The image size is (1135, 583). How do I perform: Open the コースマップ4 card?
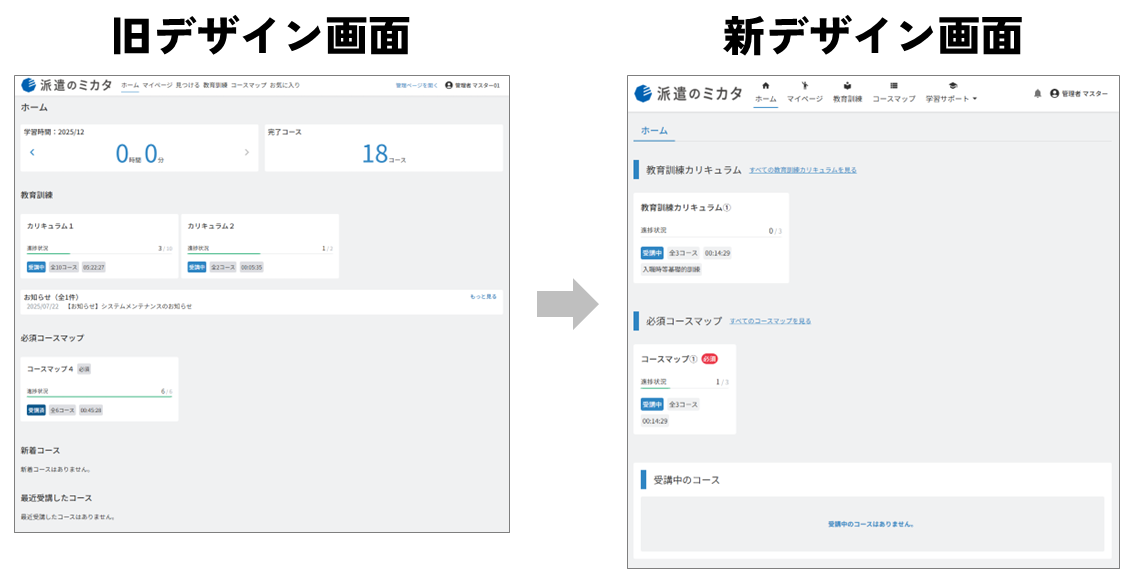click(x=99, y=389)
